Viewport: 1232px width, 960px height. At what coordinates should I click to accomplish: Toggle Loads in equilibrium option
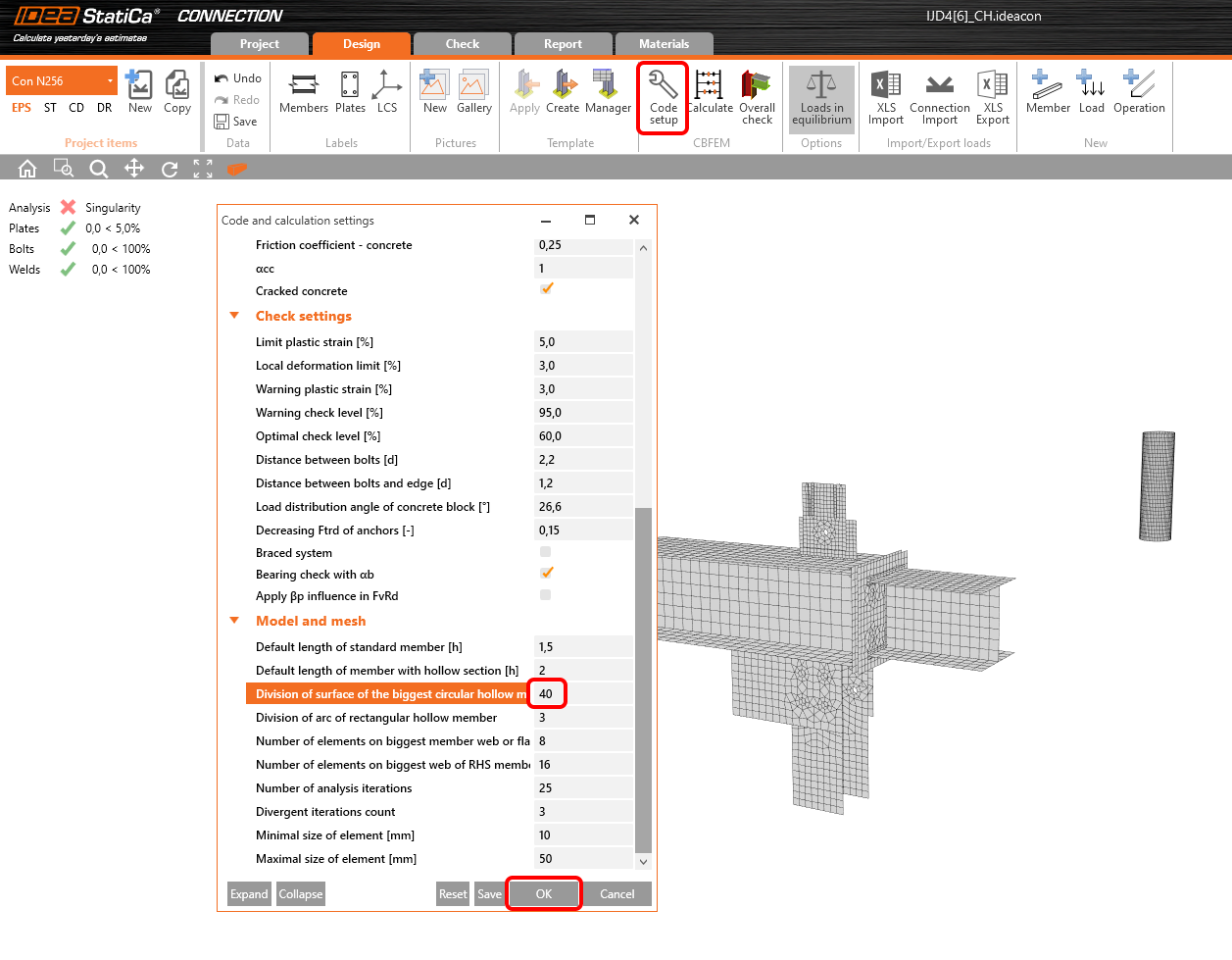tap(821, 97)
